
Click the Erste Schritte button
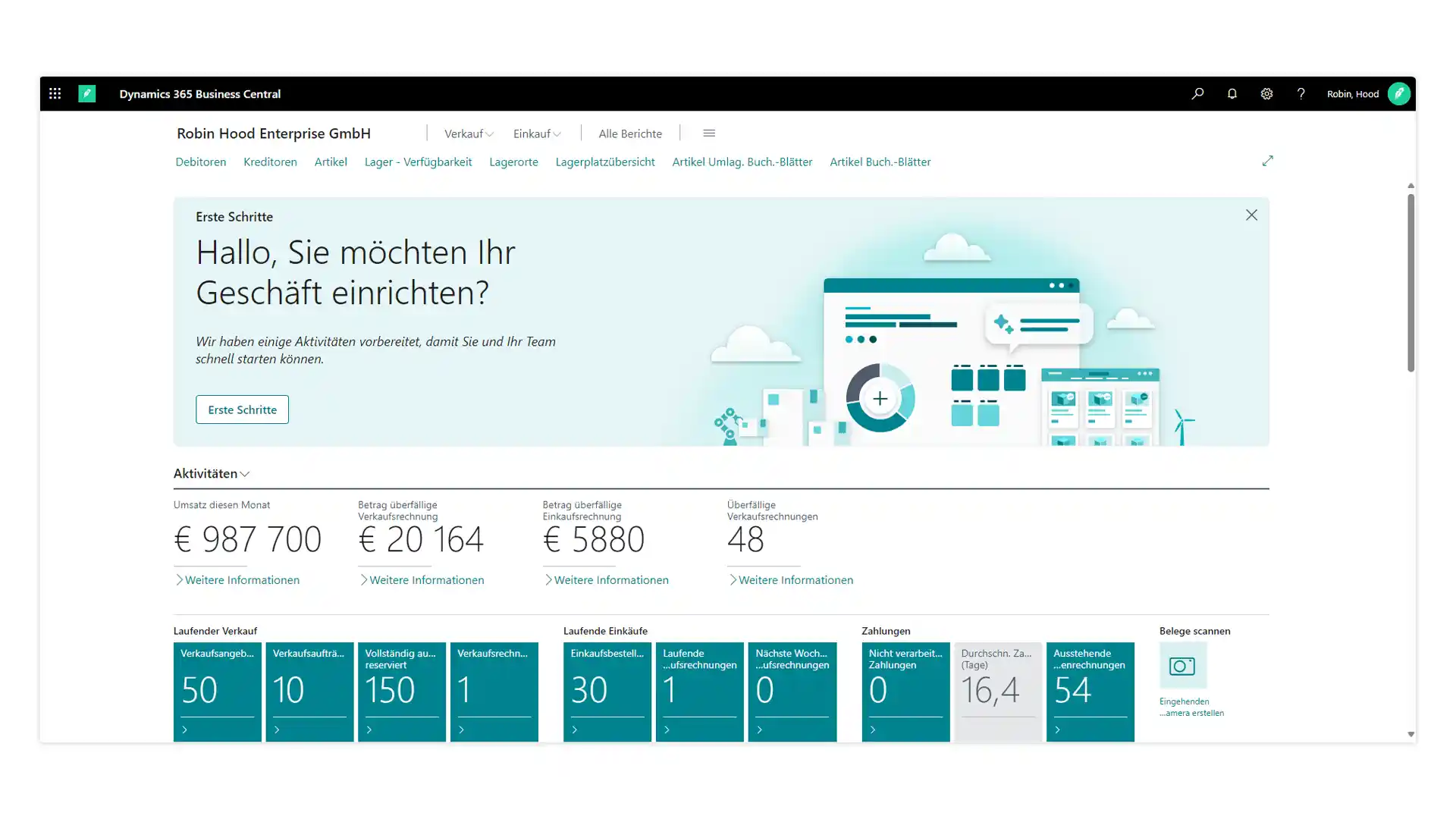pyautogui.click(x=242, y=409)
